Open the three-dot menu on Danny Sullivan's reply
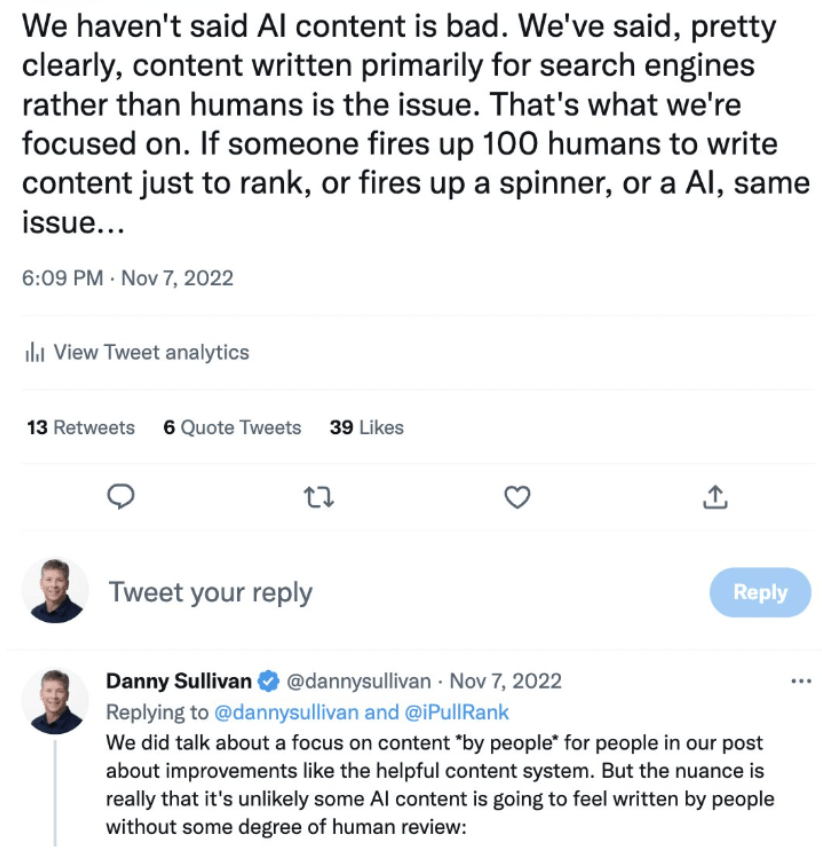 [801, 680]
